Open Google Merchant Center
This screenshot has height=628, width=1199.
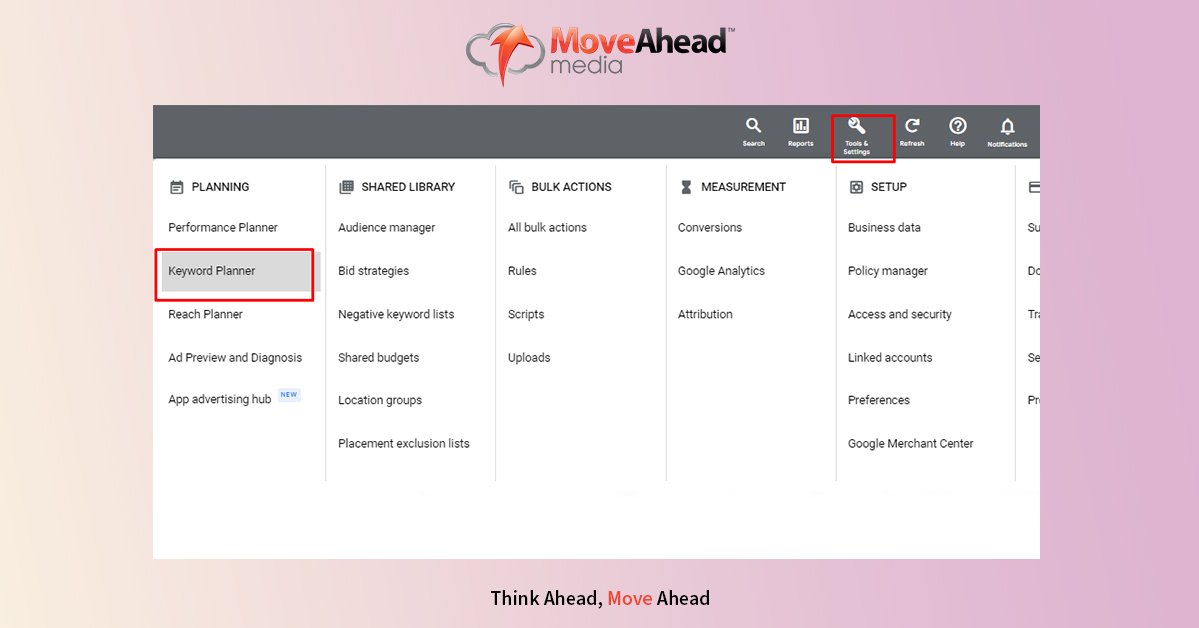[x=911, y=444]
